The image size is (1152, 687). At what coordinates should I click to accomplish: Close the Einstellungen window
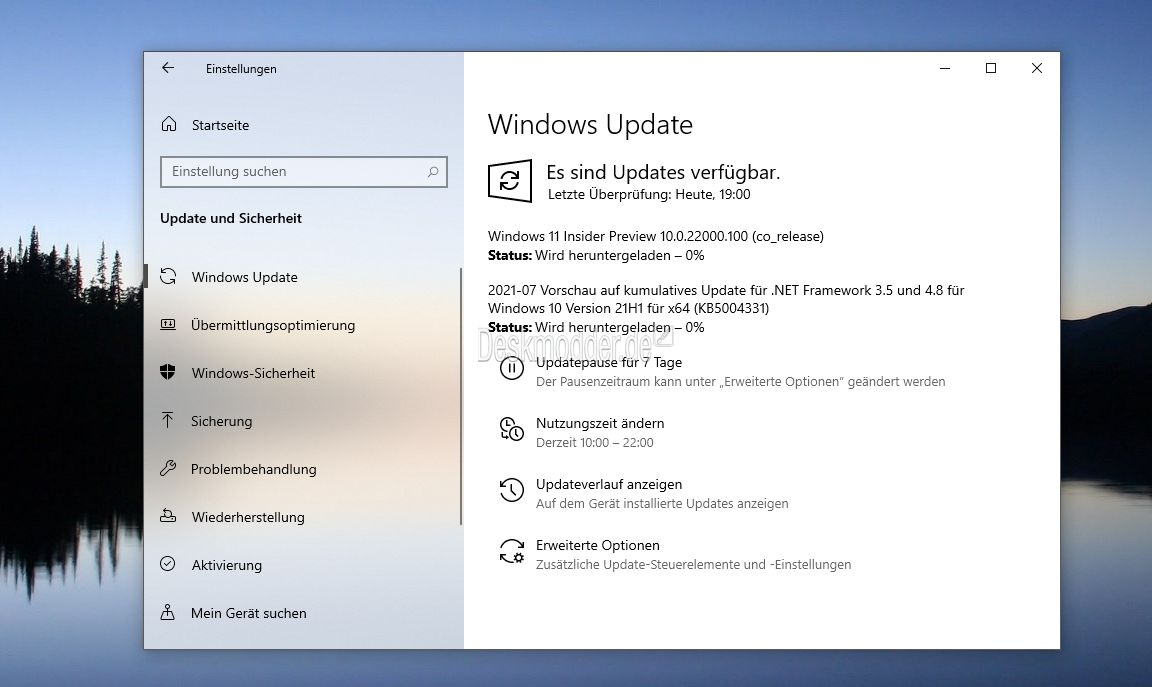click(1037, 68)
